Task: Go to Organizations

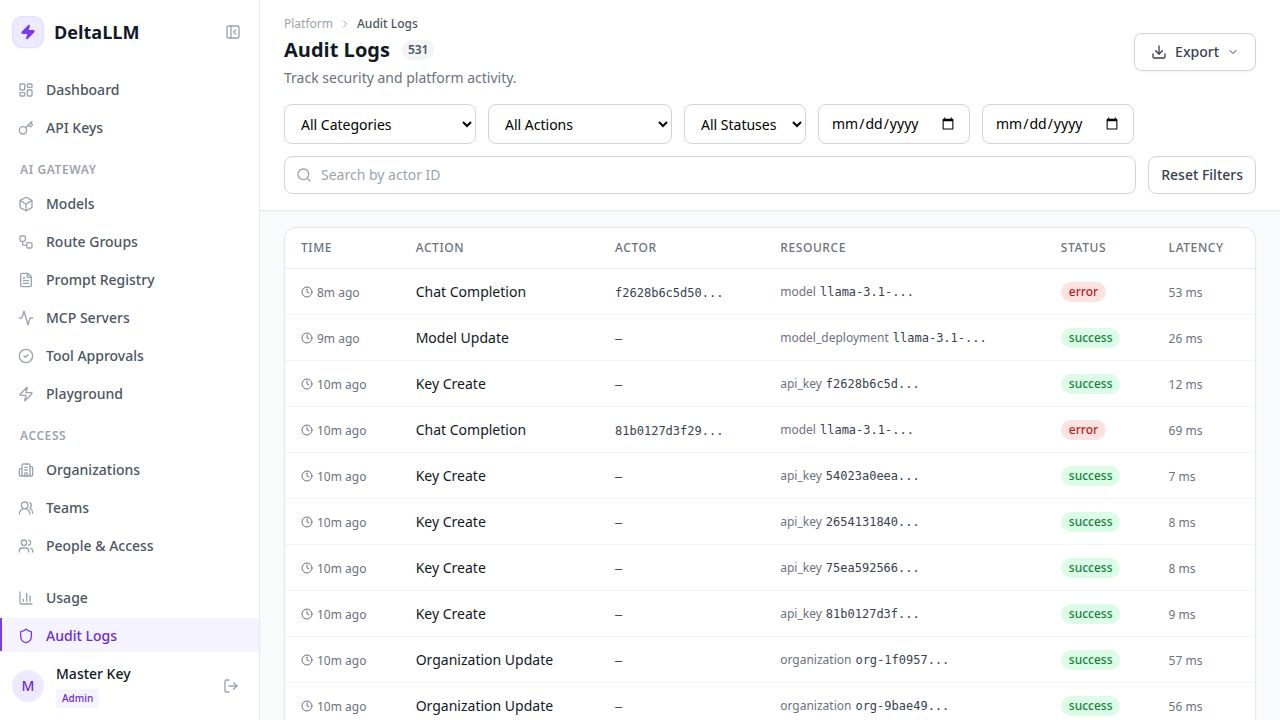Action: click(130, 470)
